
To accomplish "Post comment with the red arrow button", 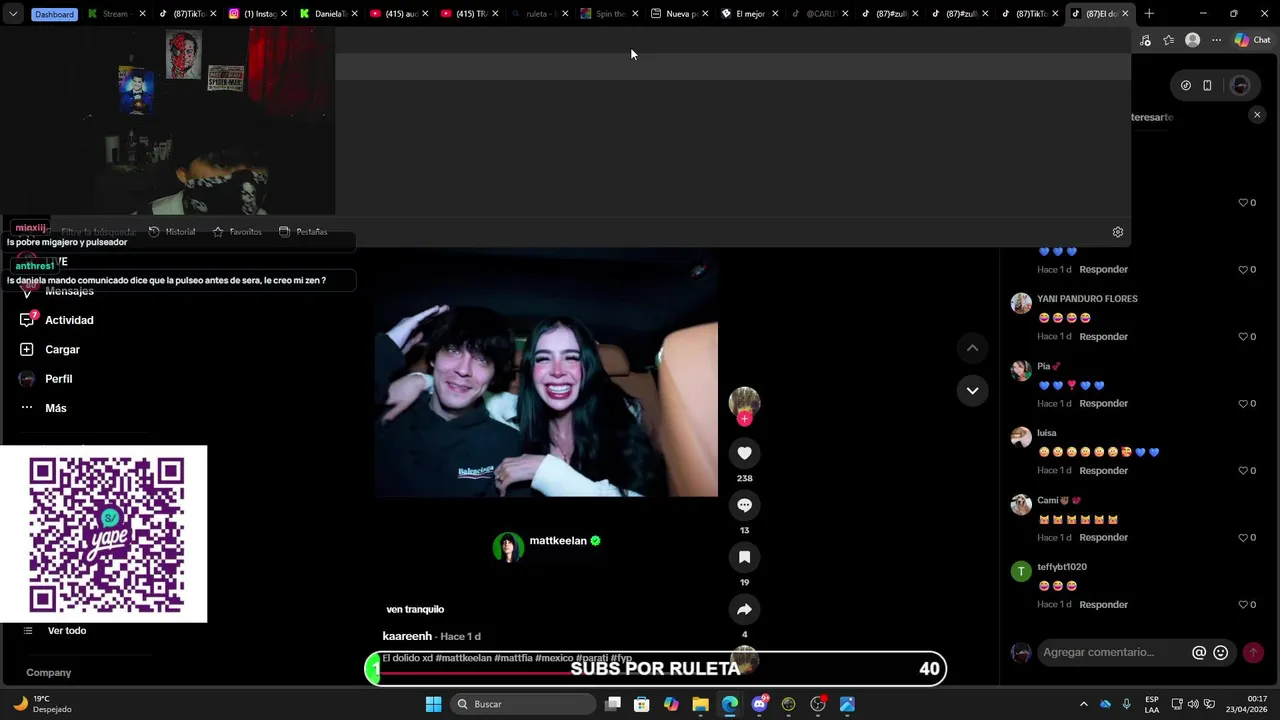I will [x=1253, y=652].
